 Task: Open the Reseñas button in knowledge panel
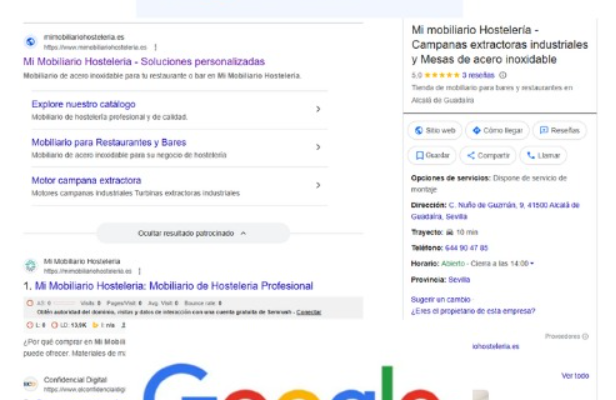[x=559, y=130]
